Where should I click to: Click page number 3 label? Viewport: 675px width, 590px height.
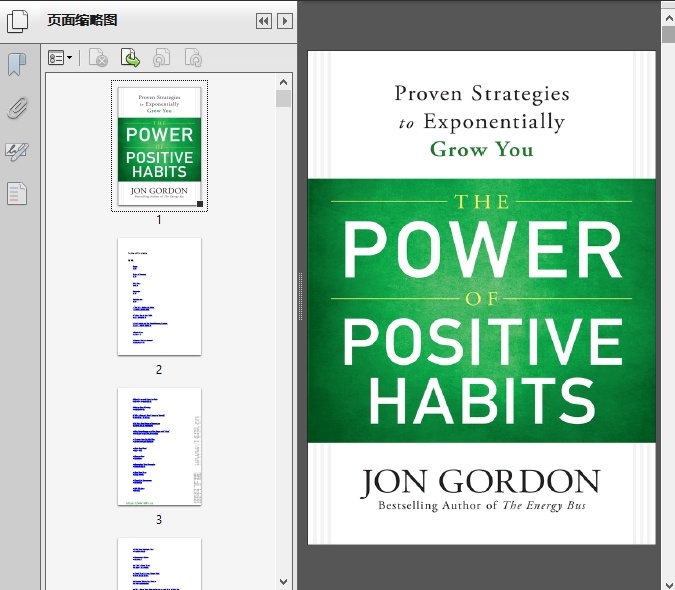tap(159, 519)
